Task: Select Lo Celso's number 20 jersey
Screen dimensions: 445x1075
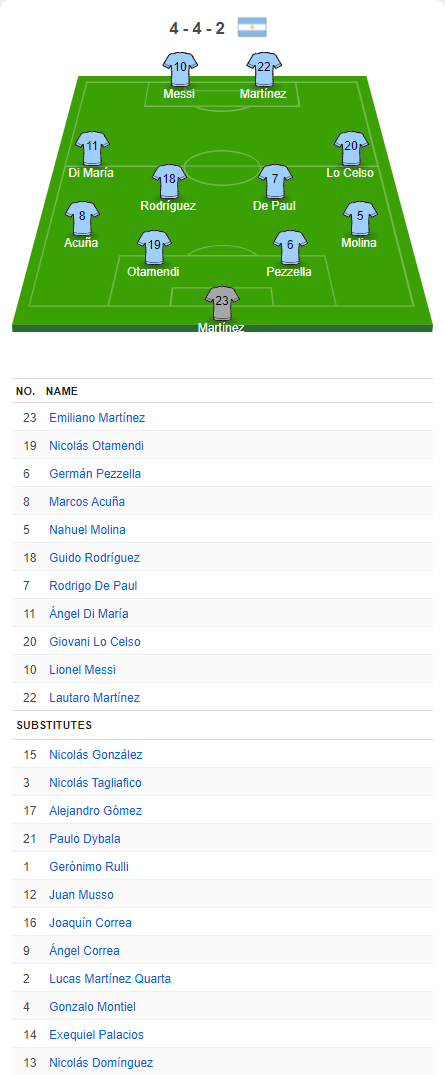Action: [351, 148]
